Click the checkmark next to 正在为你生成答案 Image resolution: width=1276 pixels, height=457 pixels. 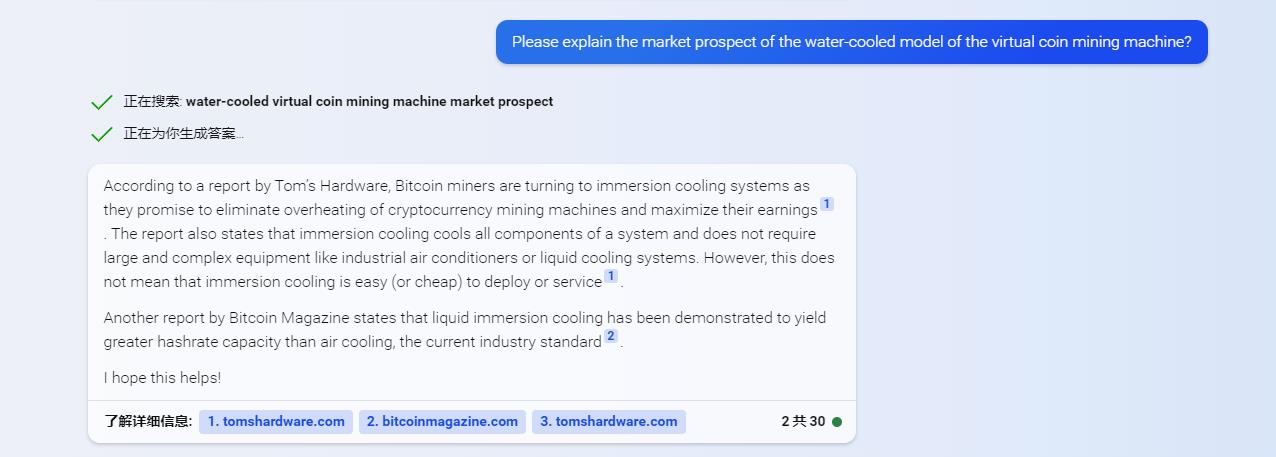pyautogui.click(x=101, y=134)
